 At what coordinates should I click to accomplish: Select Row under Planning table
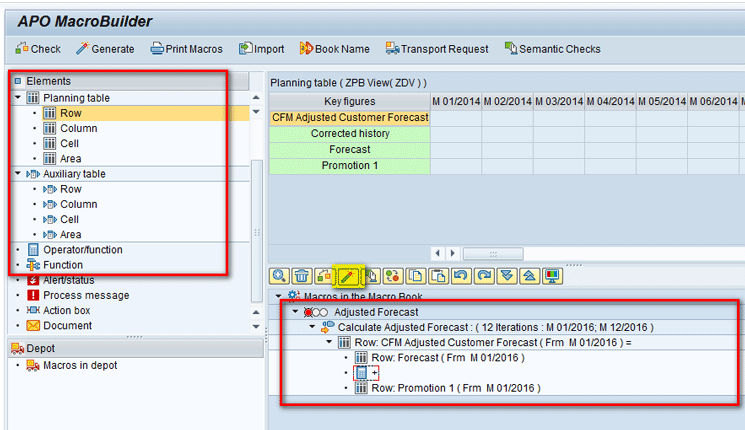70,114
